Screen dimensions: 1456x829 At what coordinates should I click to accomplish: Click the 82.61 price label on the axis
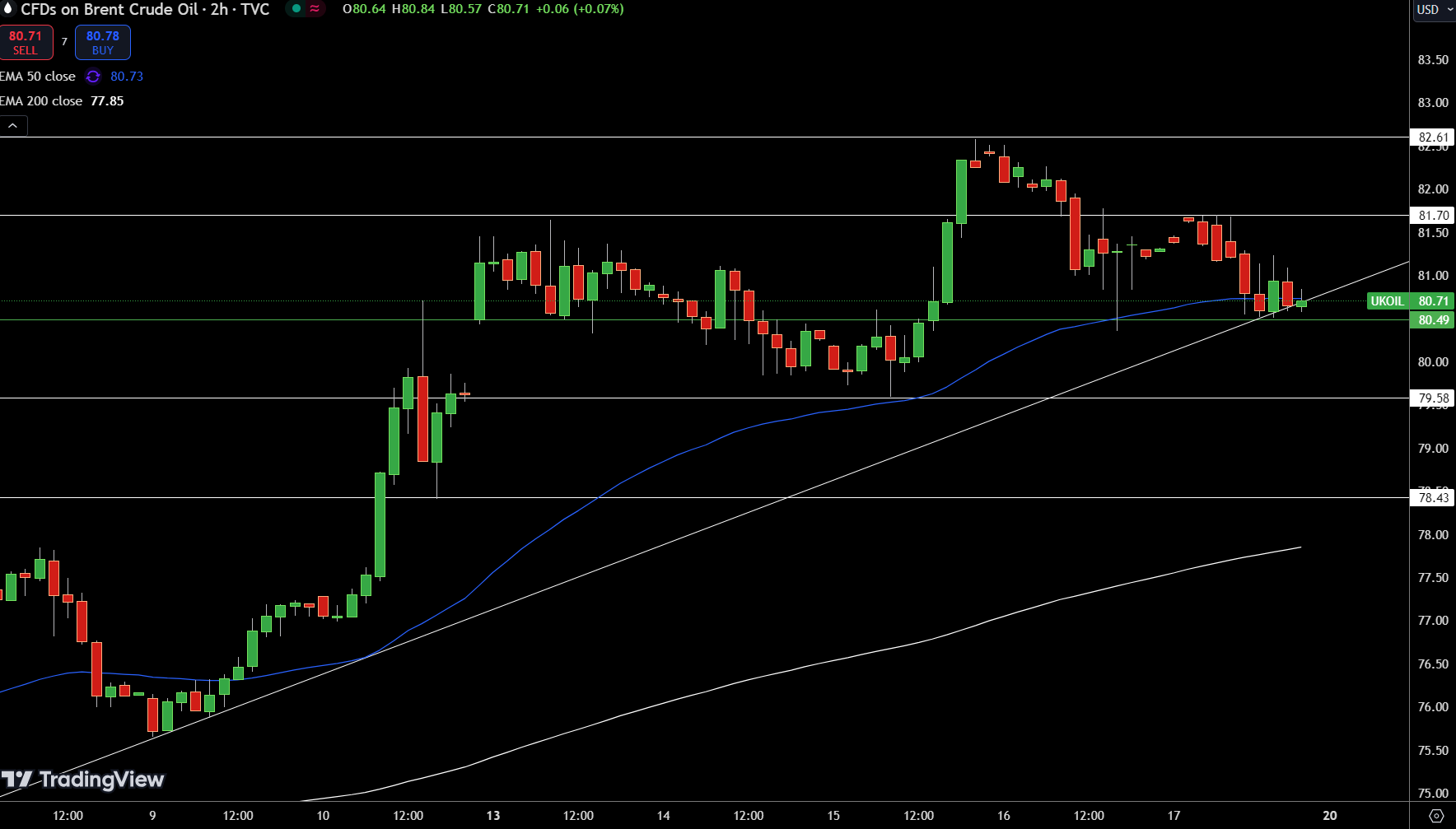coord(1433,137)
